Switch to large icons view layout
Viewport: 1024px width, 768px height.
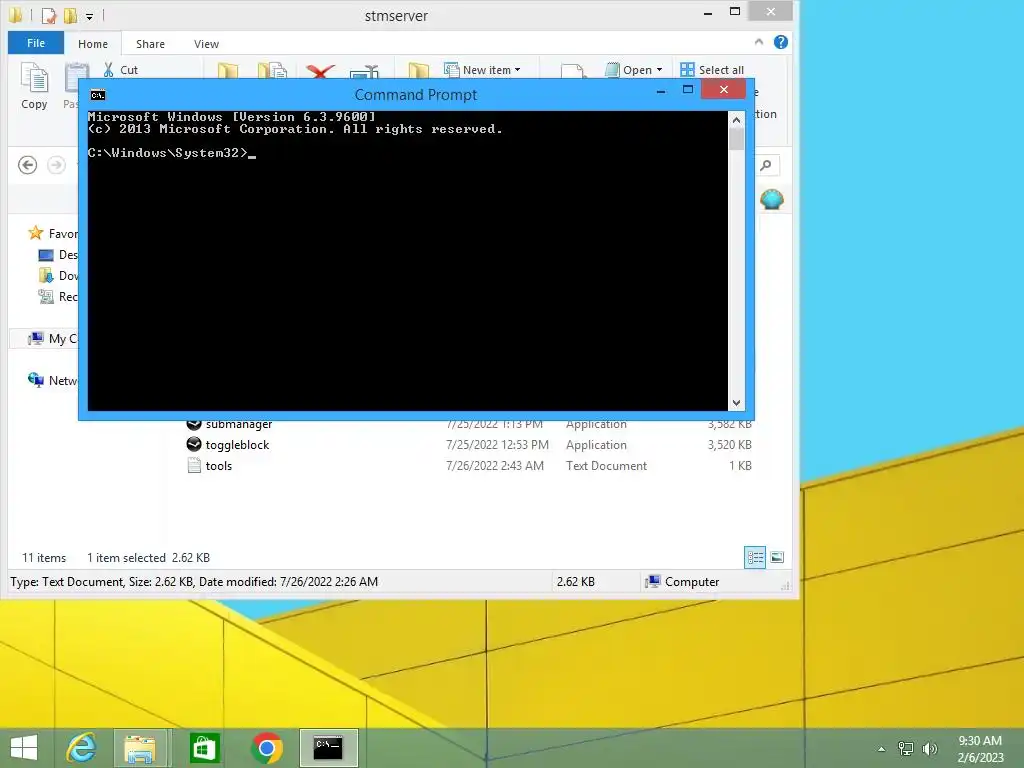777,557
